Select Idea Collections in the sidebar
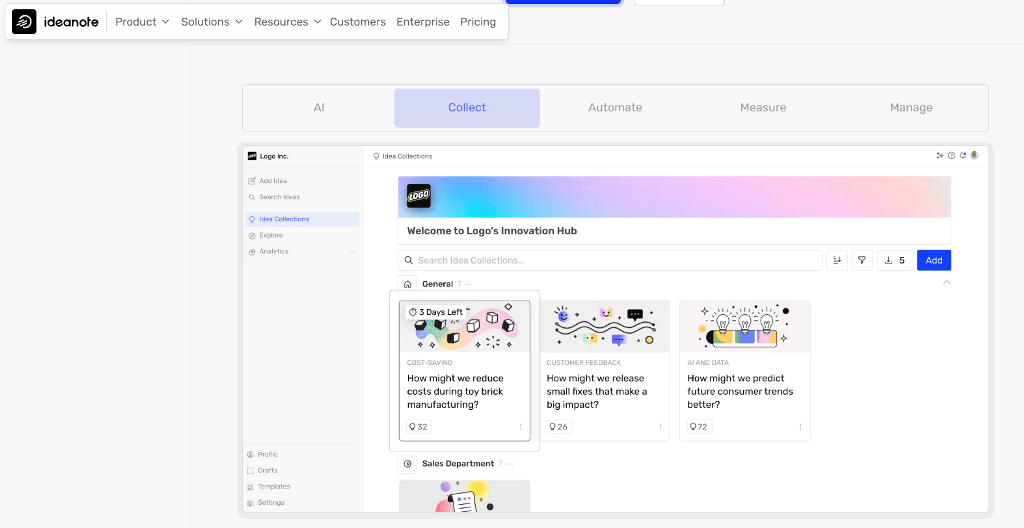The height and width of the screenshot is (528, 1024). 302,220
